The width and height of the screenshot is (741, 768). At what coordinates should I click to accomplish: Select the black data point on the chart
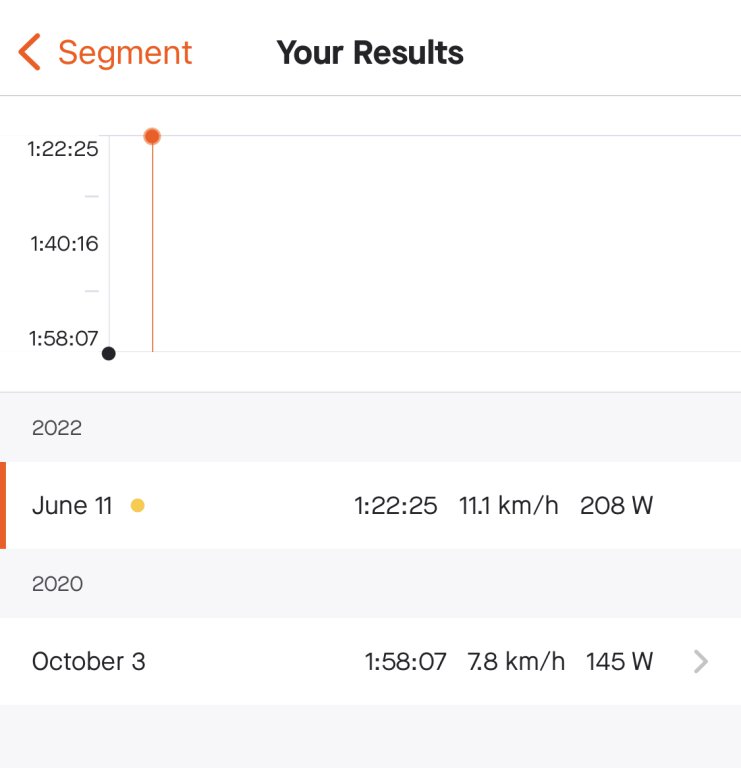pos(109,353)
